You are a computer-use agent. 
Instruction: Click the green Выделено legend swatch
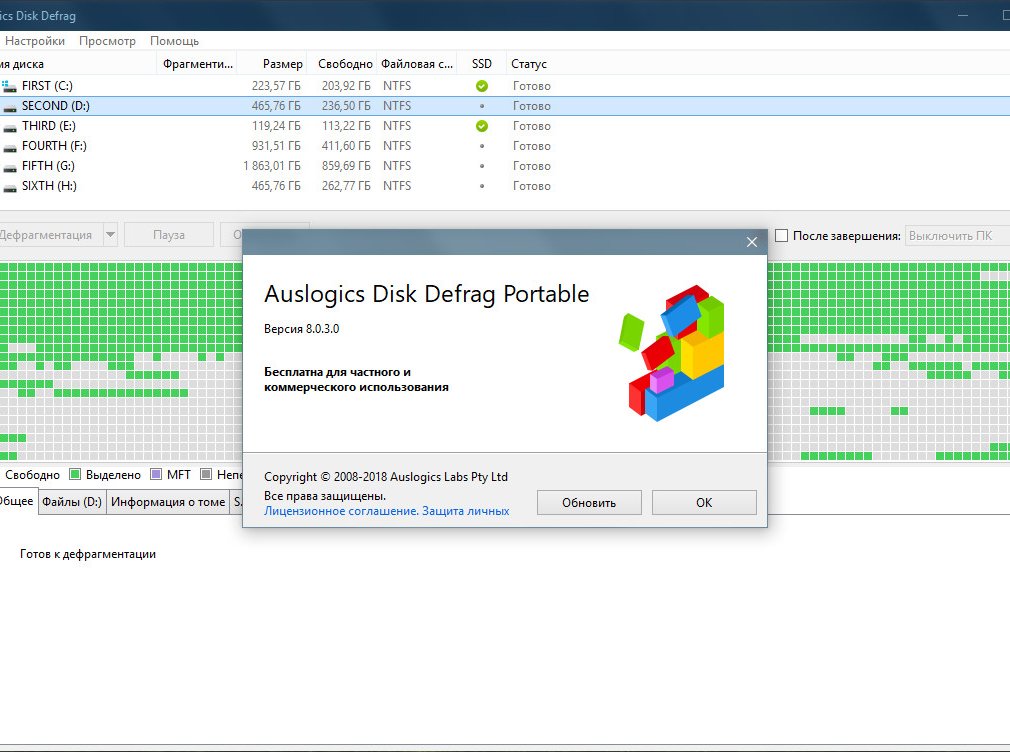(75, 475)
